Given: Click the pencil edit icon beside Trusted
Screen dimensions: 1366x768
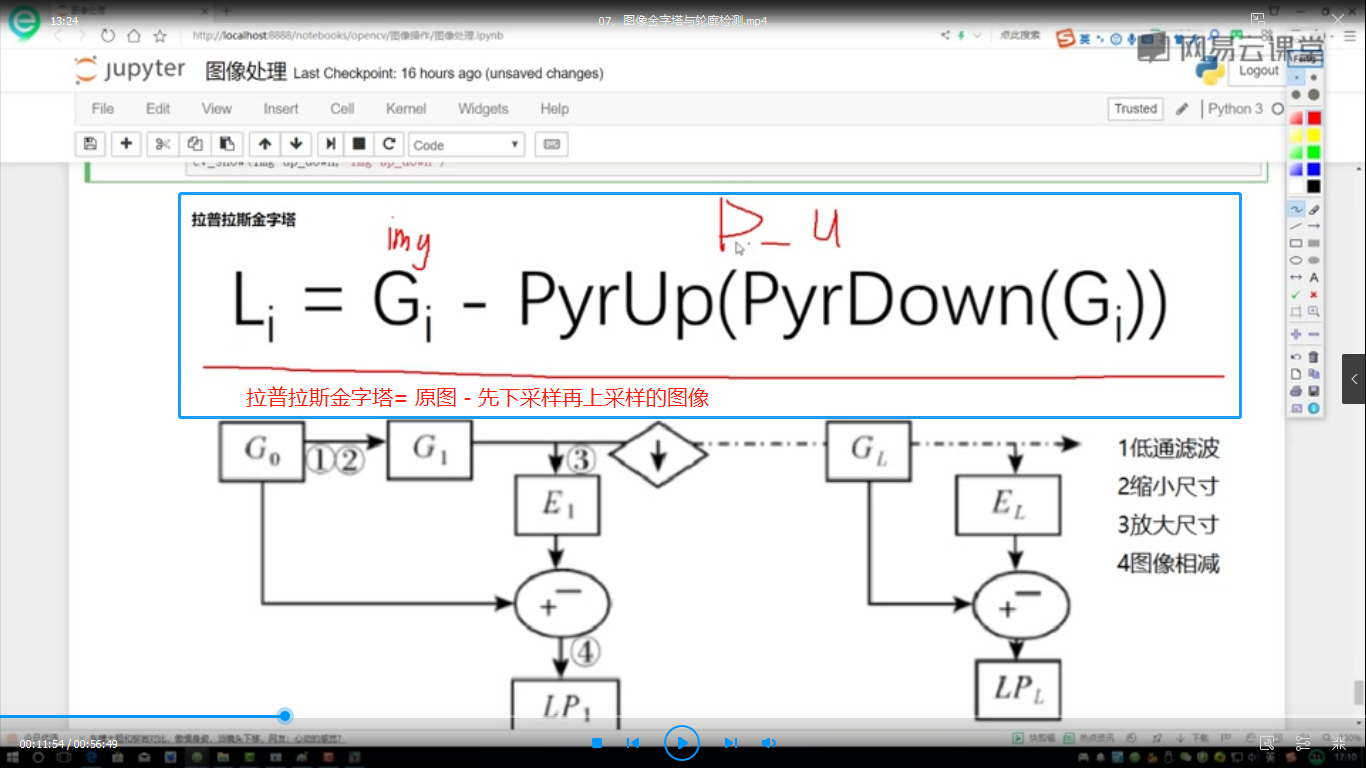Looking at the screenshot, I should (x=1182, y=109).
